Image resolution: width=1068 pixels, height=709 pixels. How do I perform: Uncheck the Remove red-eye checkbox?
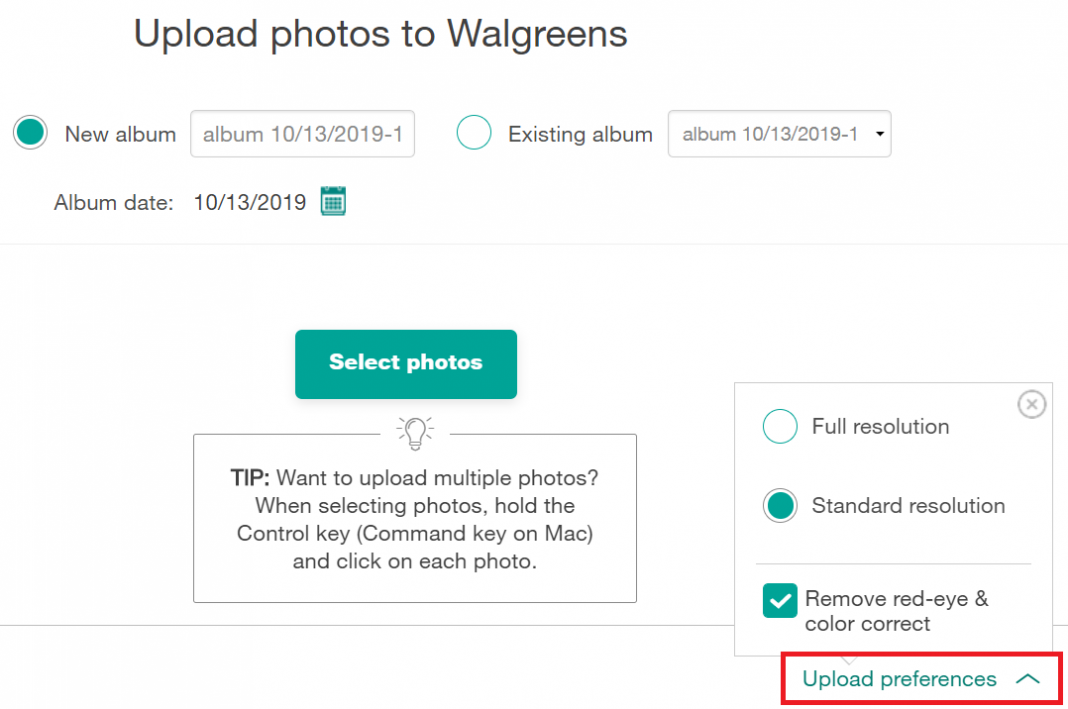pos(780,600)
